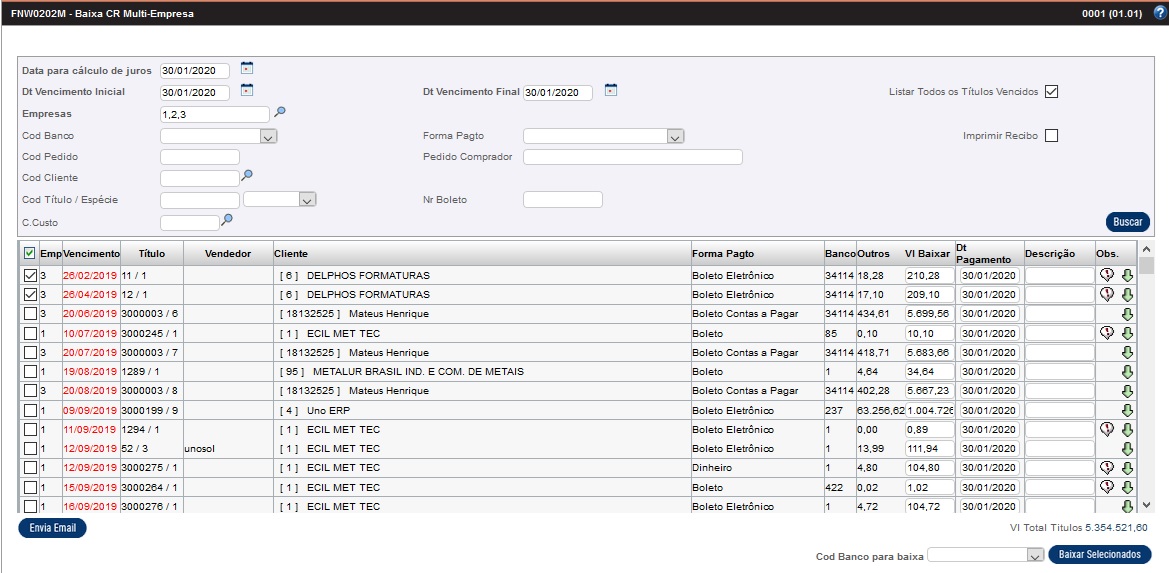Viewport: 1169px width, 573px height.
Task: Click the Pedido Comprador input field
Action: click(x=632, y=157)
